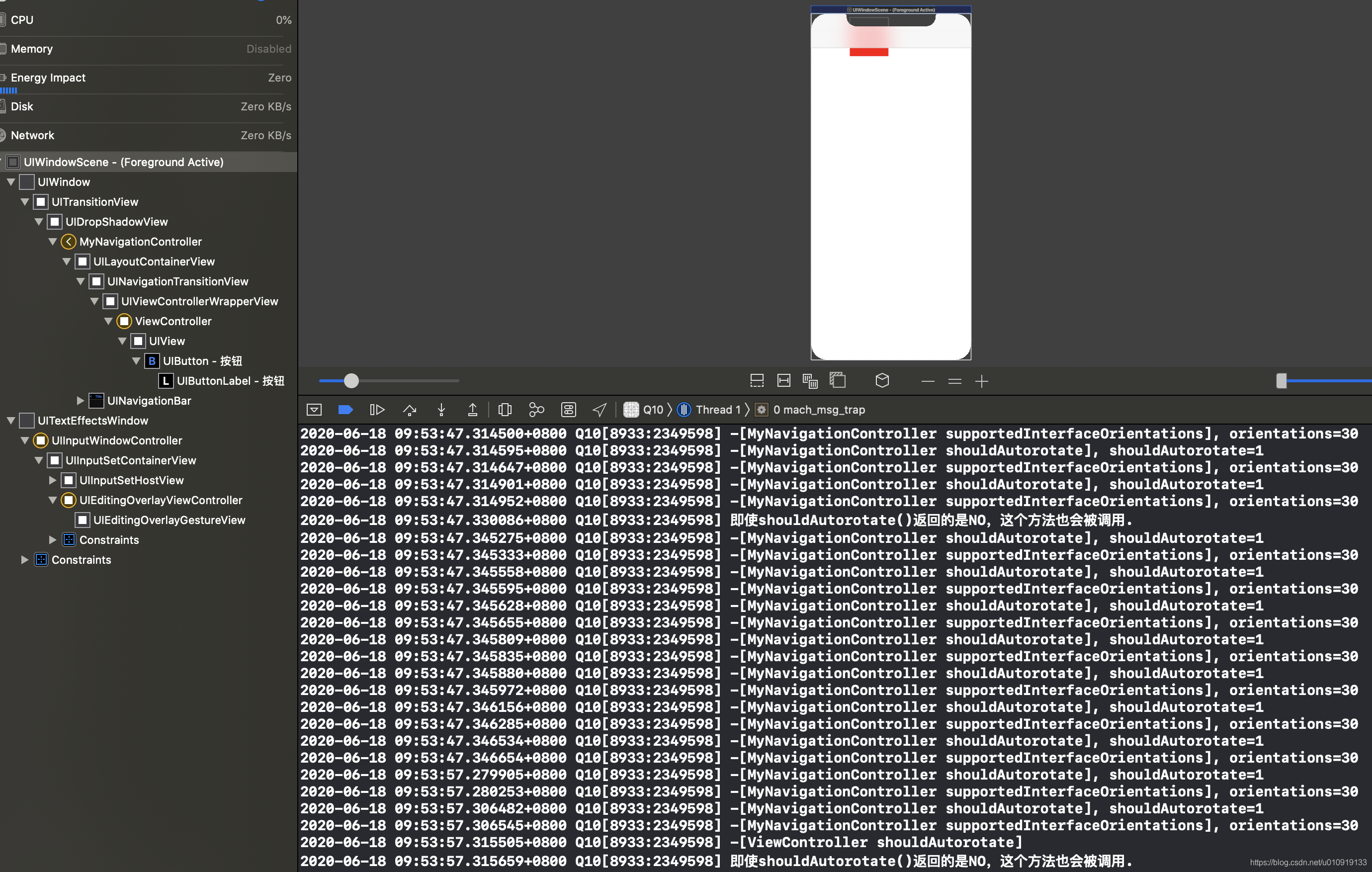Image resolution: width=1372 pixels, height=872 pixels.
Task: Toggle the breakpoints activation button
Action: point(345,410)
